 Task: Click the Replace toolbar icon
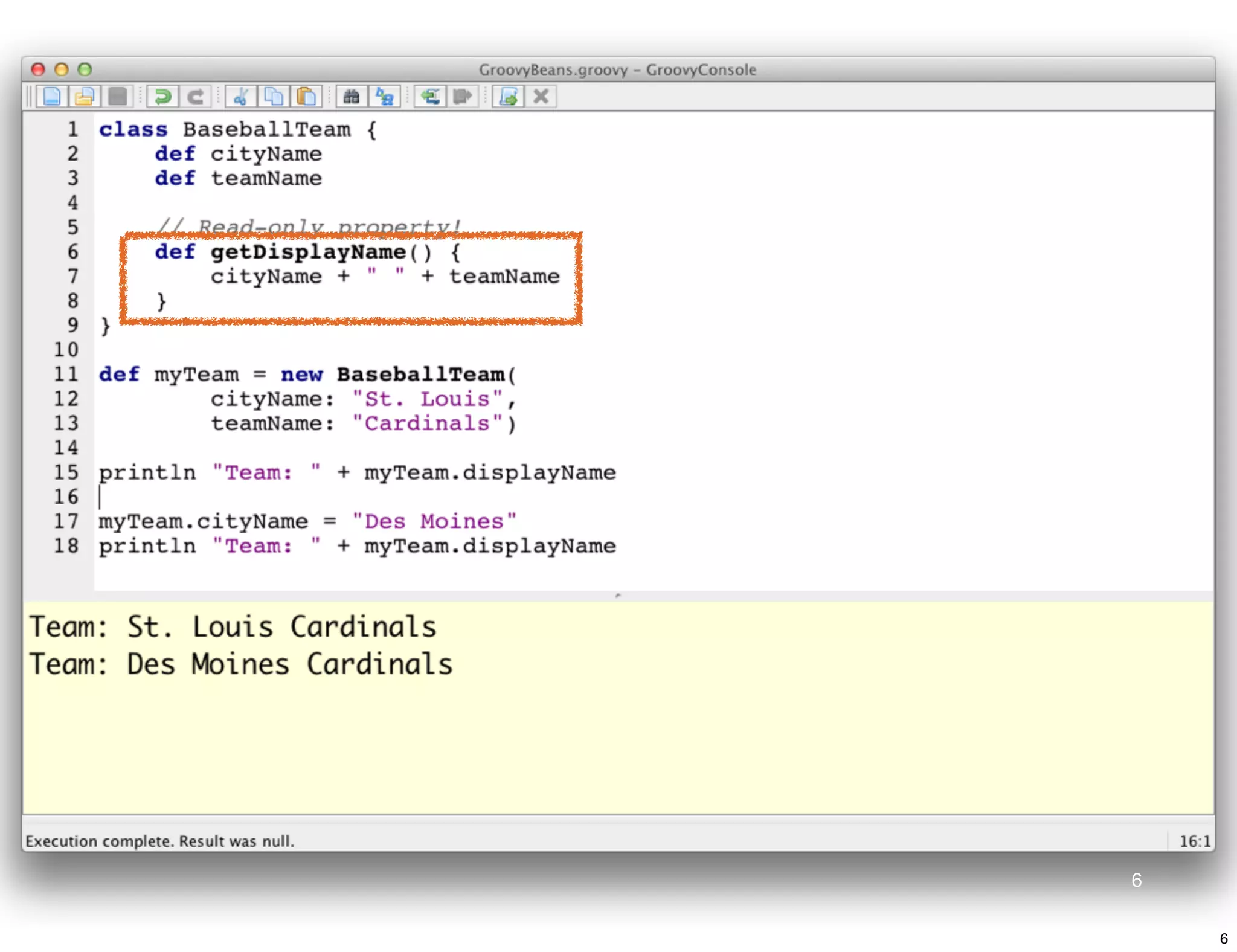(385, 97)
